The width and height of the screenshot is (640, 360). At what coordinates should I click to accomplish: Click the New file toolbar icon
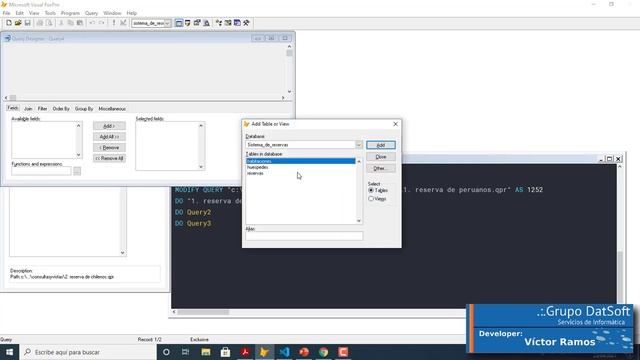click(9, 23)
